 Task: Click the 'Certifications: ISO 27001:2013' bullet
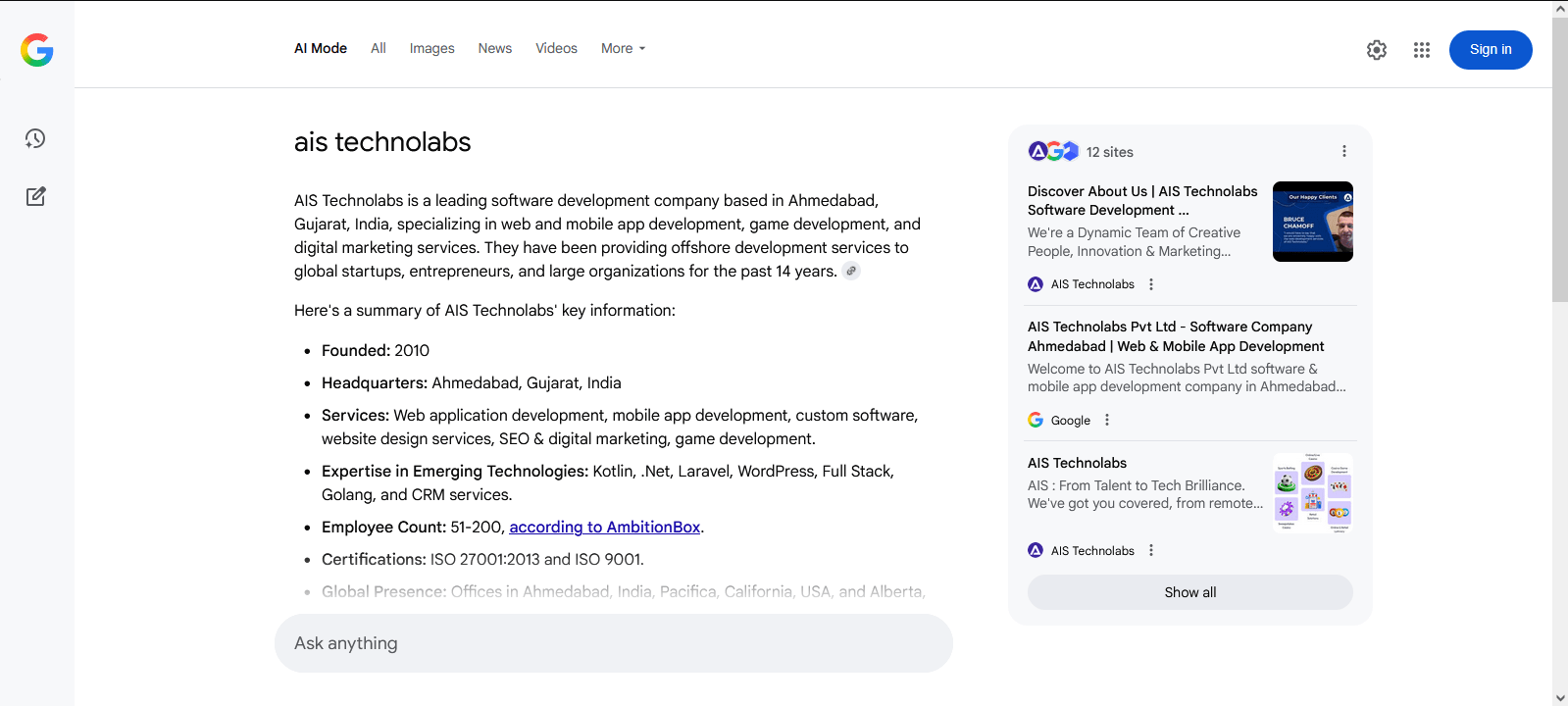point(482,559)
